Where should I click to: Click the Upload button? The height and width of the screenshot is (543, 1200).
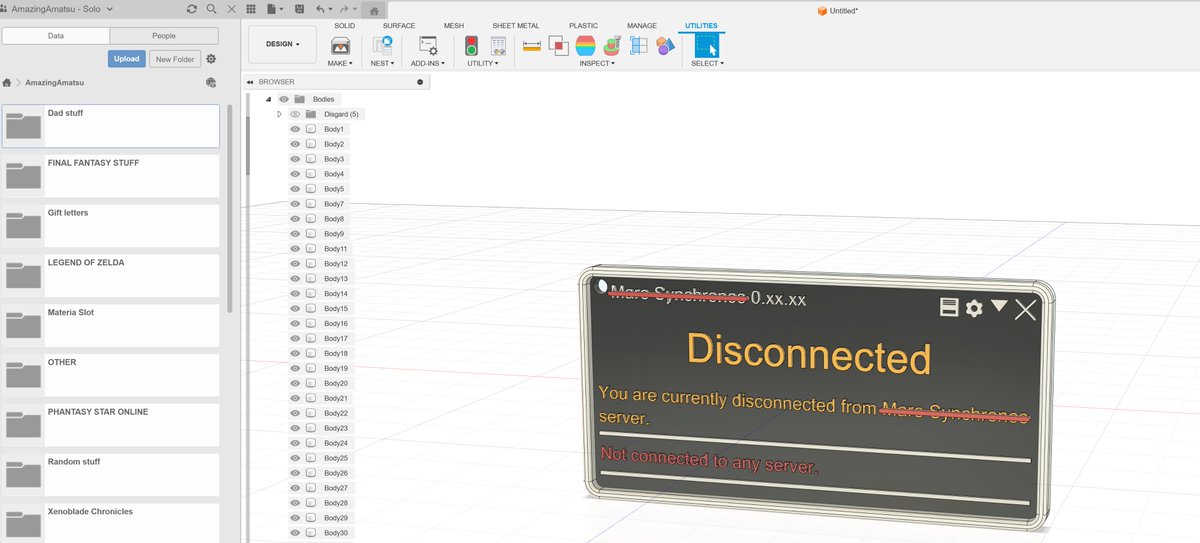click(127, 59)
